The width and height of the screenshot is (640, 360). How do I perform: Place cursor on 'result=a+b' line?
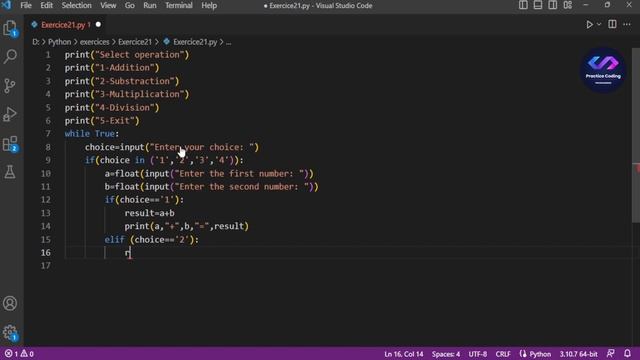[149, 213]
